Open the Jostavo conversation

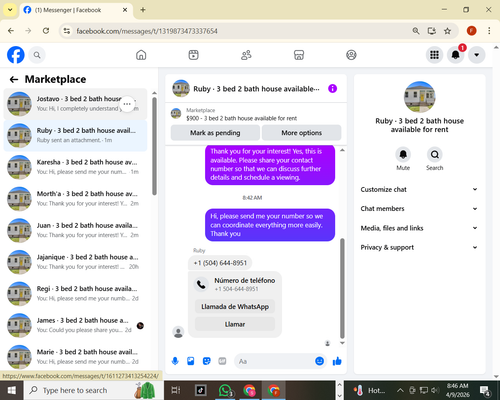click(x=75, y=104)
